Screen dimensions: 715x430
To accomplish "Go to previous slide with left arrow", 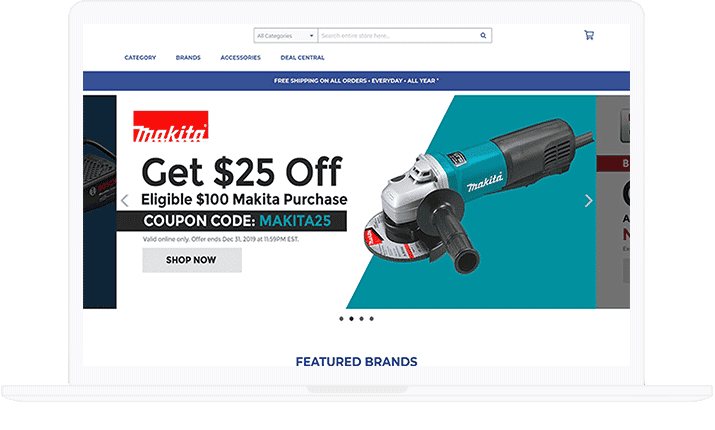I will coord(124,201).
